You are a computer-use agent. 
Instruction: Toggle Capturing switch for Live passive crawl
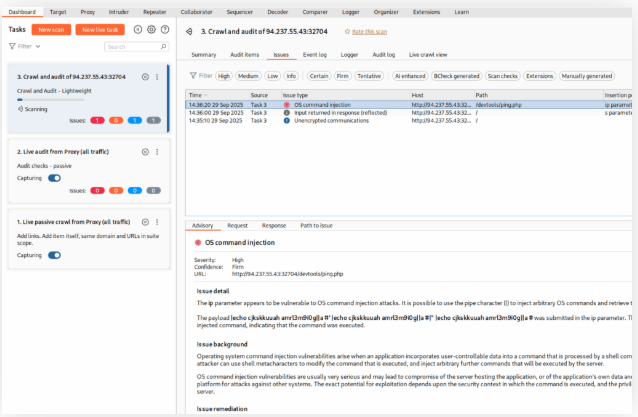(54, 255)
